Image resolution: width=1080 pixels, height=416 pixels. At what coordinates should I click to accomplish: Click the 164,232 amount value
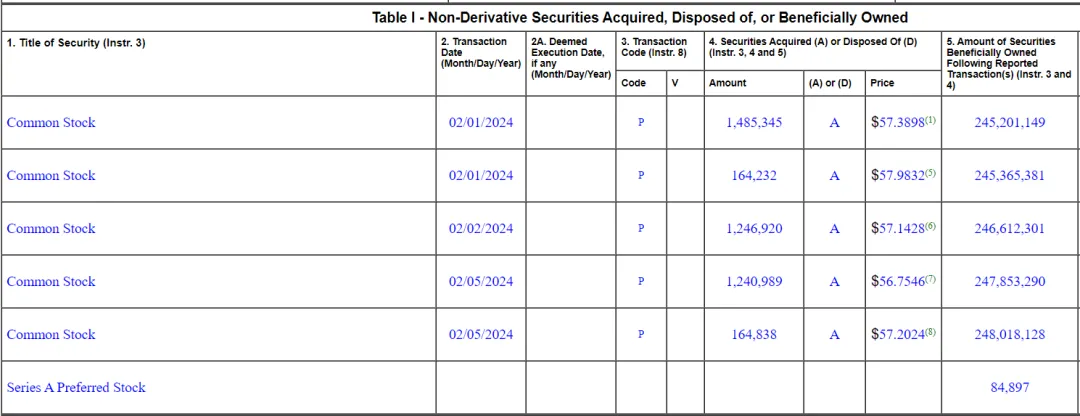(754, 176)
